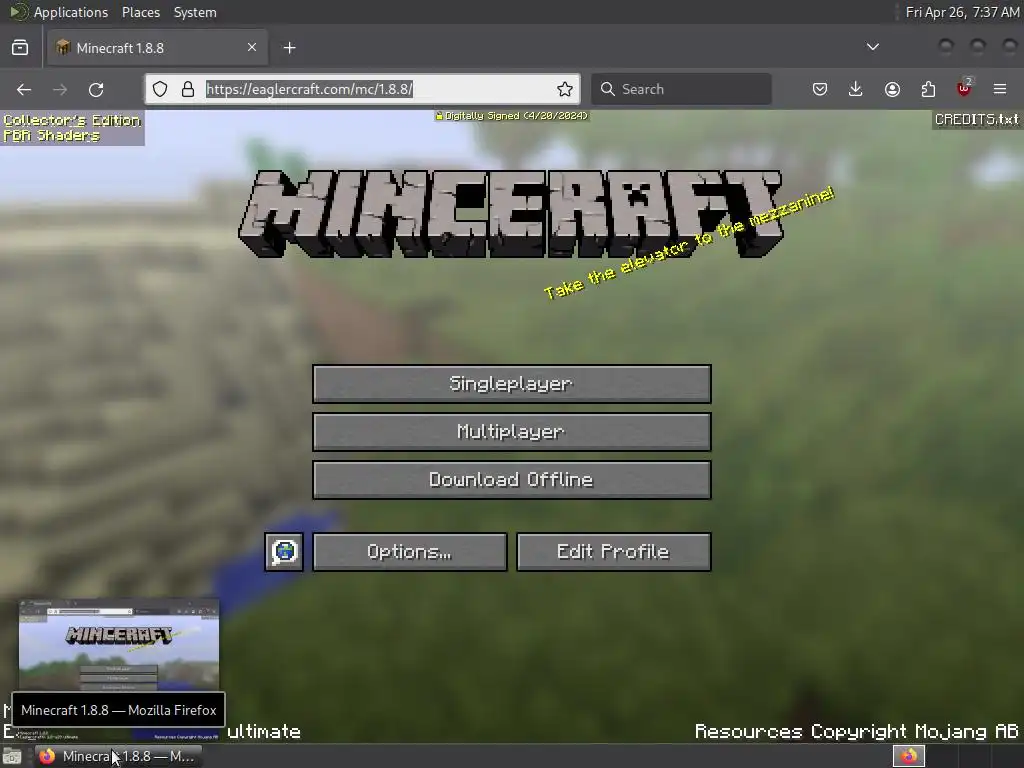Open the tracking protection shield icon
1024x768 pixels.
pos(160,89)
